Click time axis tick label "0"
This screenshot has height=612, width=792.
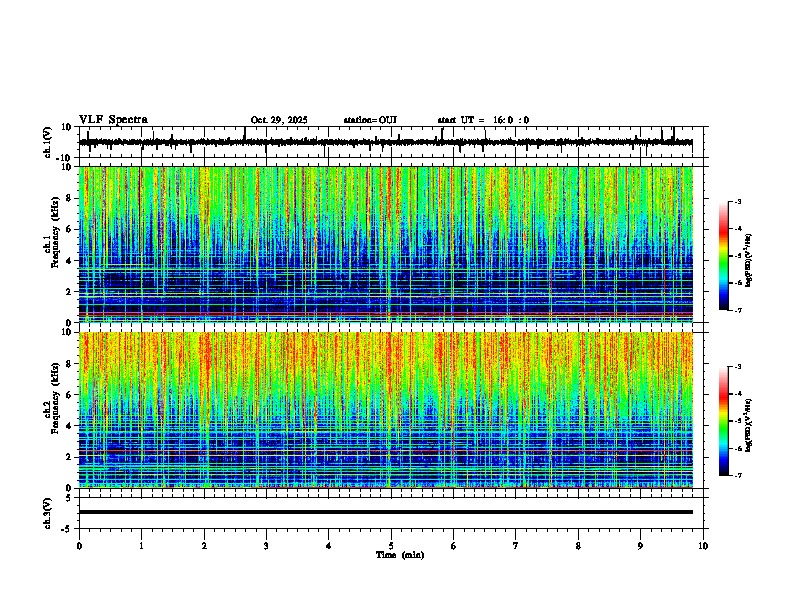79,546
